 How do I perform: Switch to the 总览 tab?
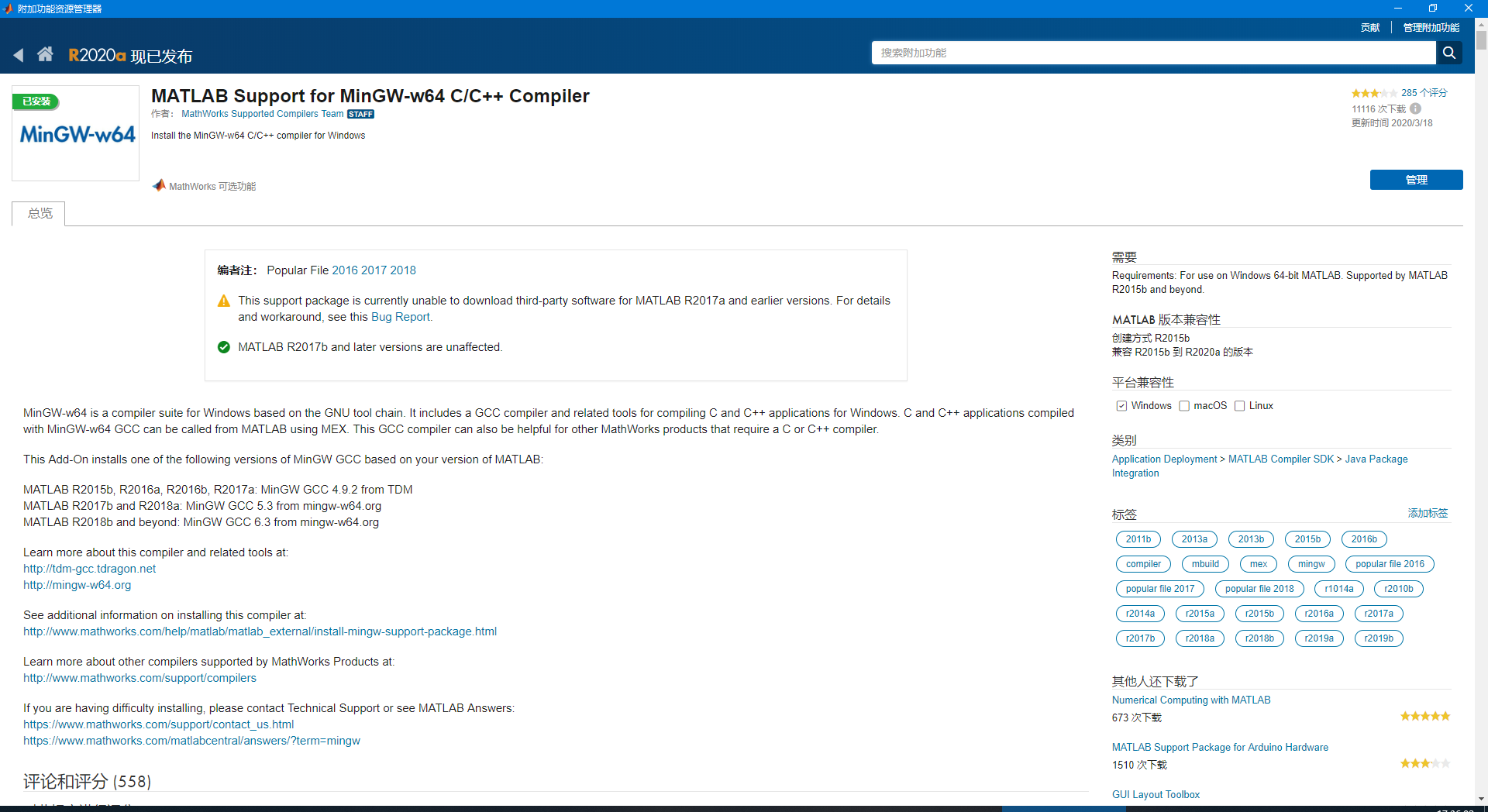(x=37, y=214)
